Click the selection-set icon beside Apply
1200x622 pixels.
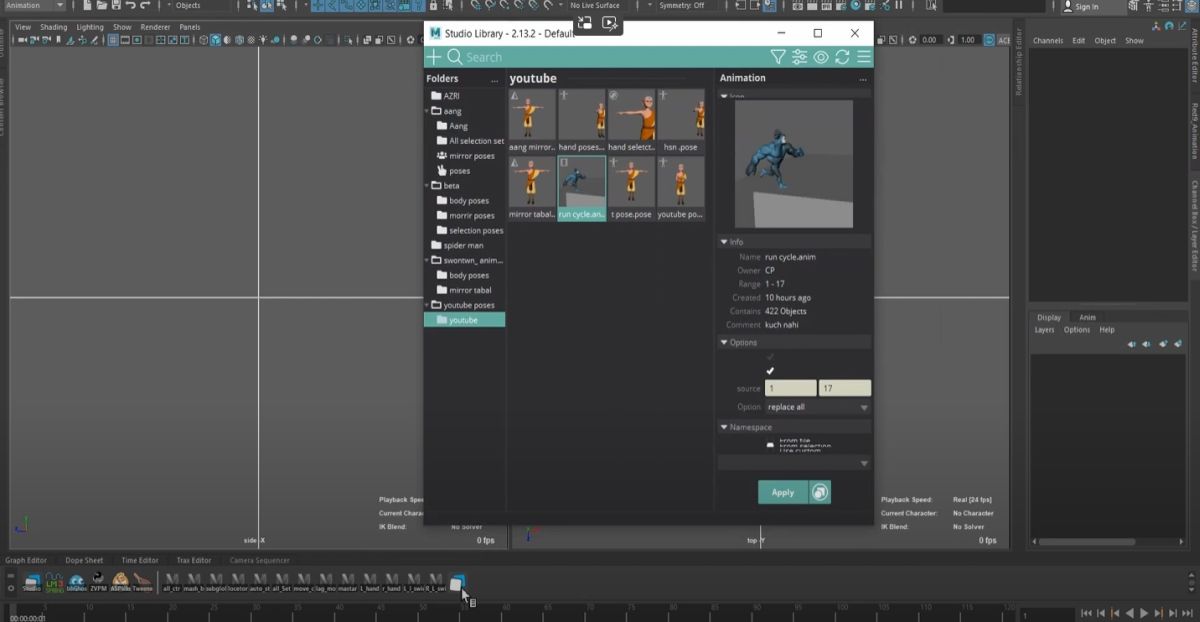pyautogui.click(x=819, y=492)
